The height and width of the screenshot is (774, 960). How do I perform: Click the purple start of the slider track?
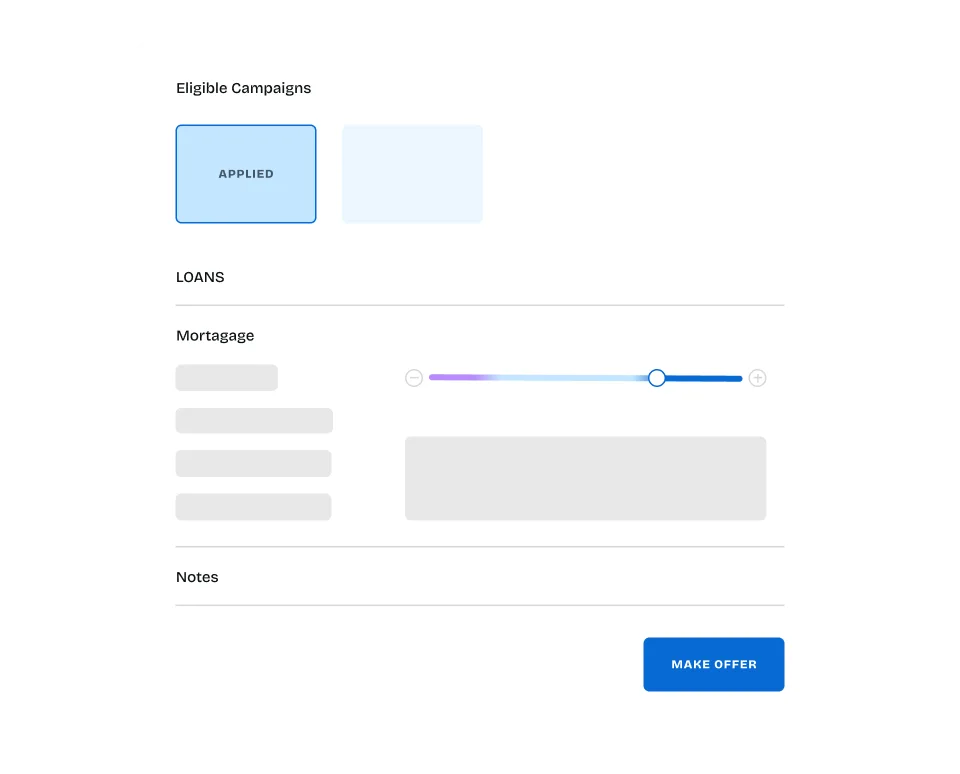455,378
